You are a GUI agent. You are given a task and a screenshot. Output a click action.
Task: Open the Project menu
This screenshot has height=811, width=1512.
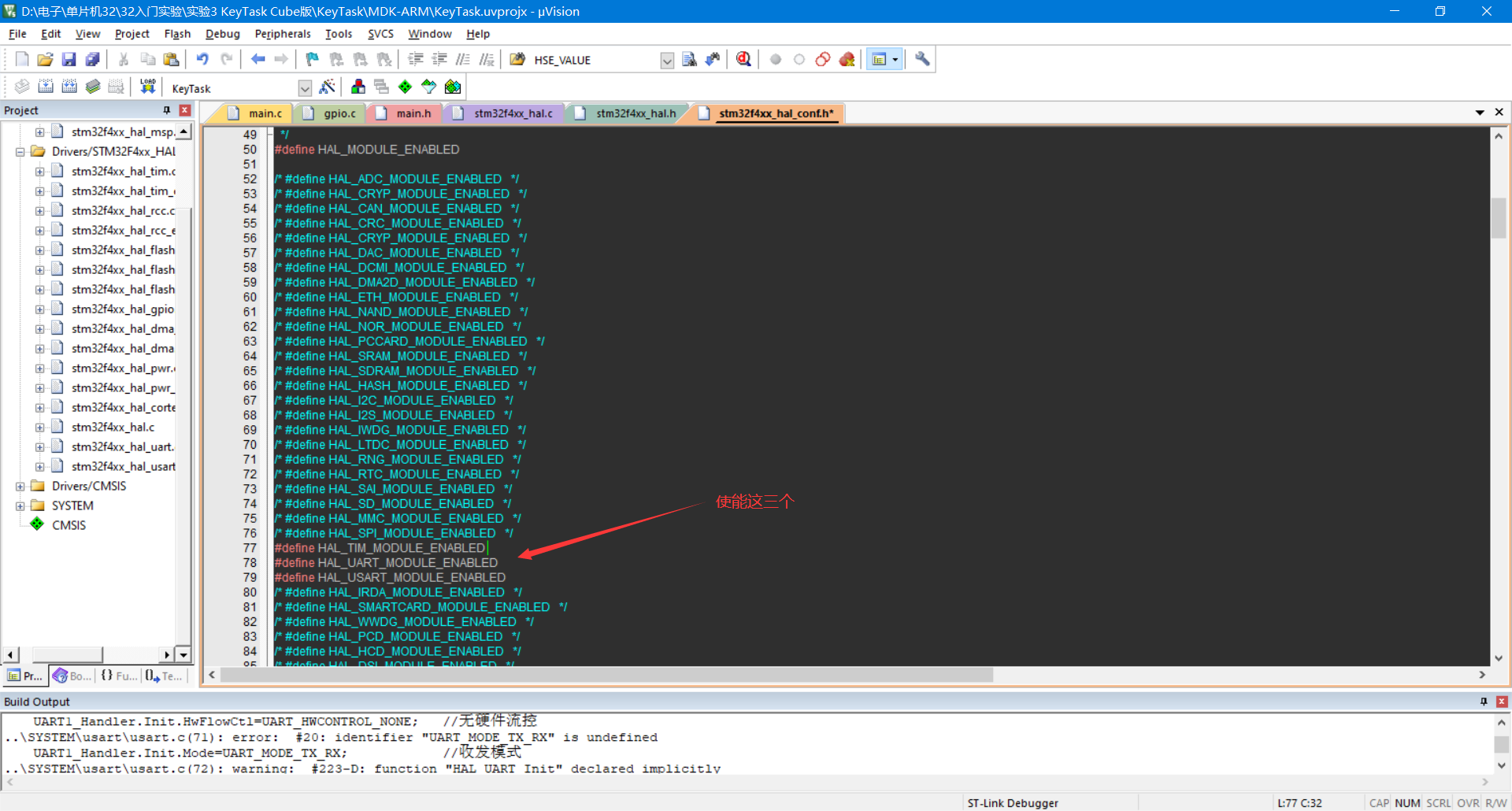132,34
